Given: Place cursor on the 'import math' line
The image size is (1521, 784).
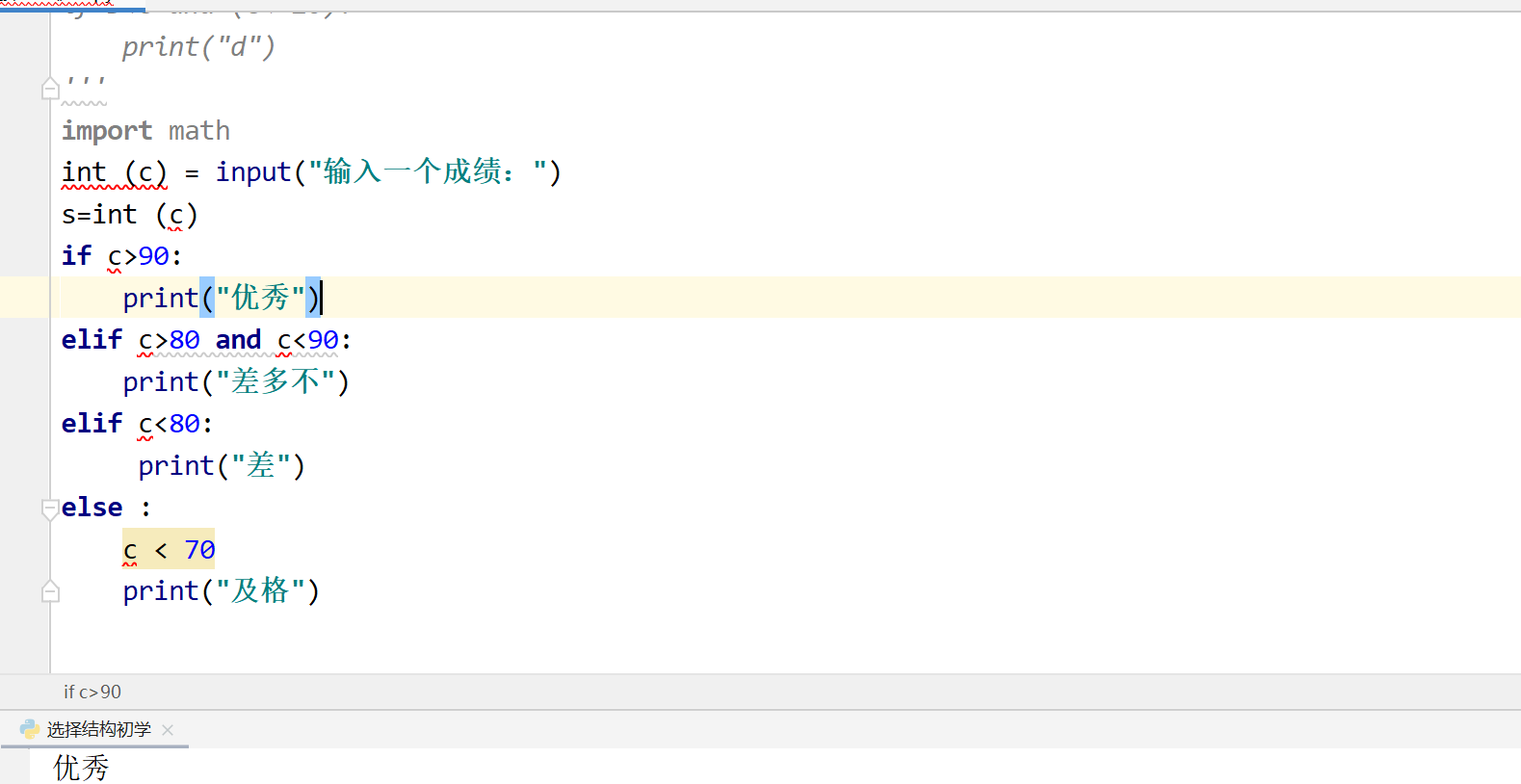Looking at the screenshot, I should [x=145, y=131].
